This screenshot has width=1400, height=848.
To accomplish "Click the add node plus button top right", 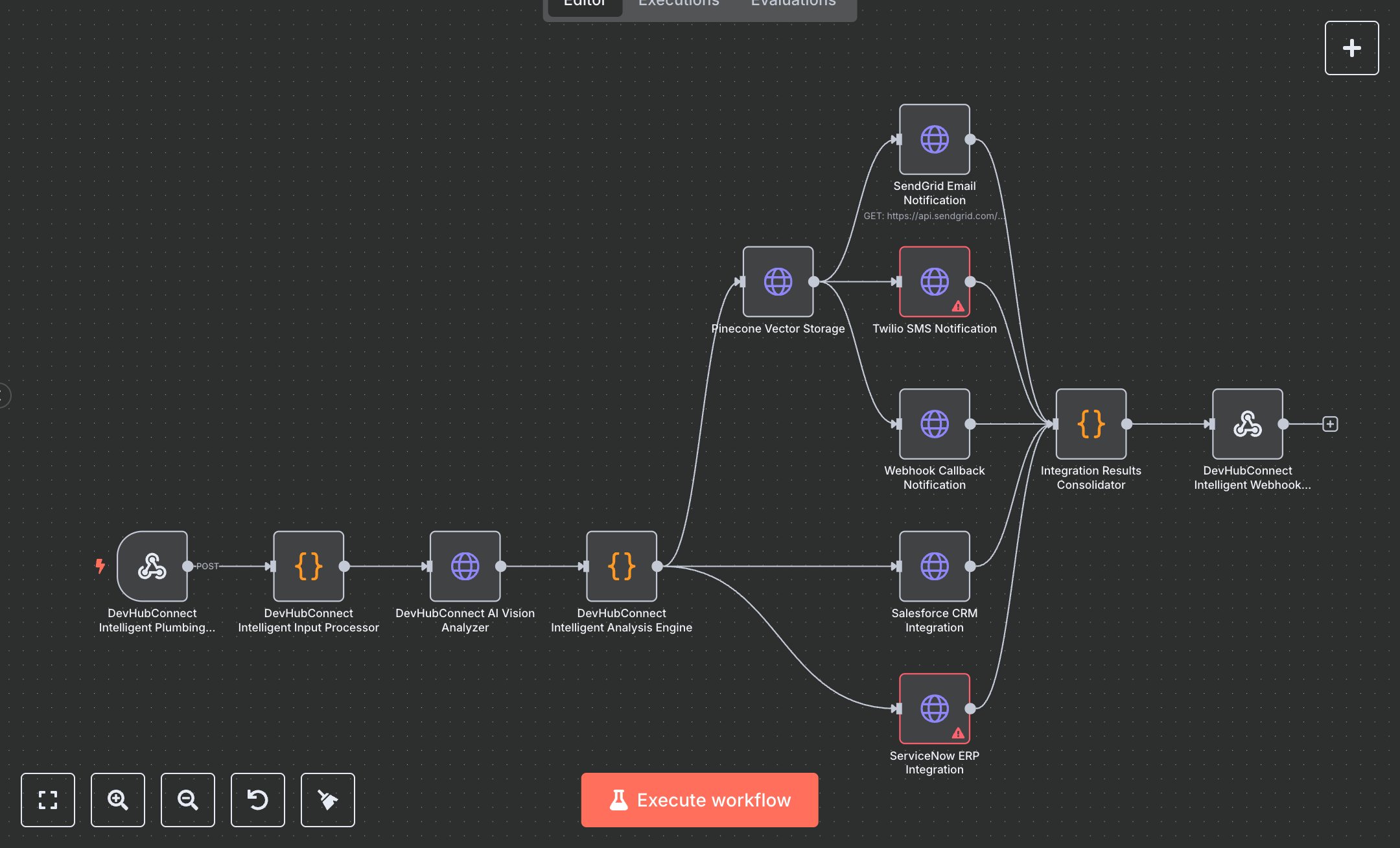I will [x=1351, y=48].
